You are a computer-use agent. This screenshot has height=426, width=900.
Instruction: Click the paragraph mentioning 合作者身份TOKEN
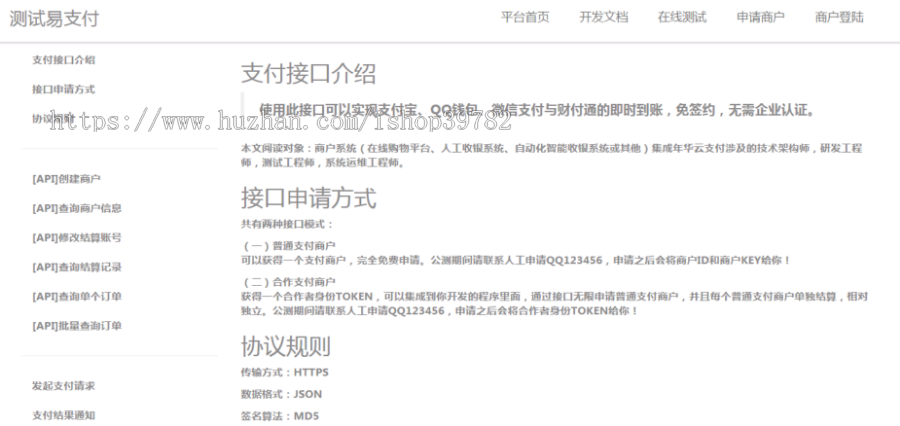pyautogui.click(x=554, y=304)
